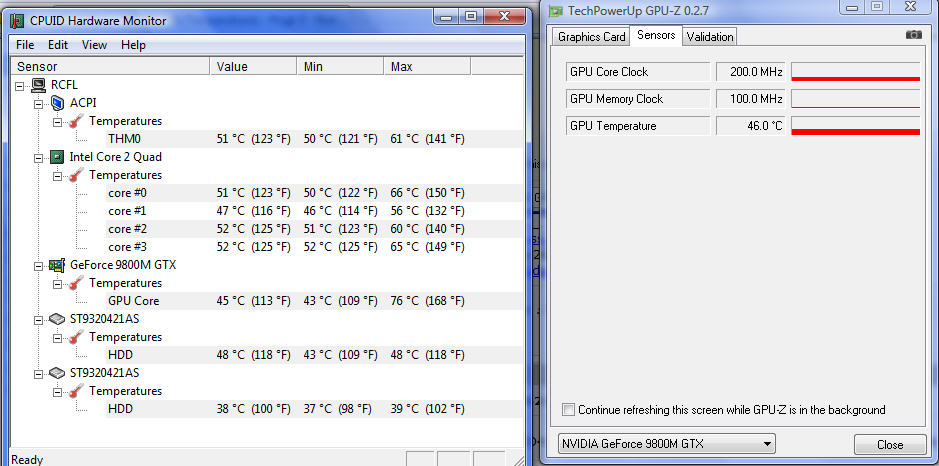Screen dimensions: 939x466
Task: Click the Ready status bar text
Action: 27,459
